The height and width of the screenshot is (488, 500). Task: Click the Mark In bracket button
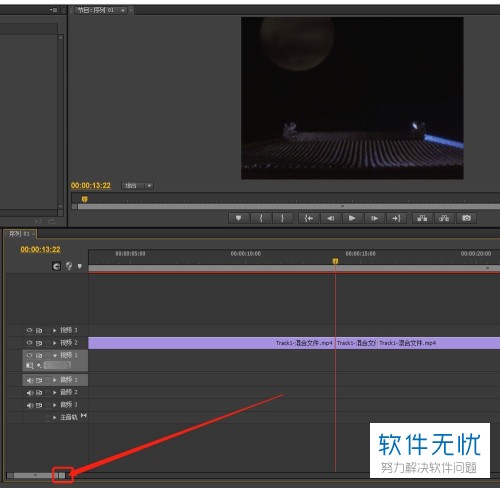(x=261, y=218)
